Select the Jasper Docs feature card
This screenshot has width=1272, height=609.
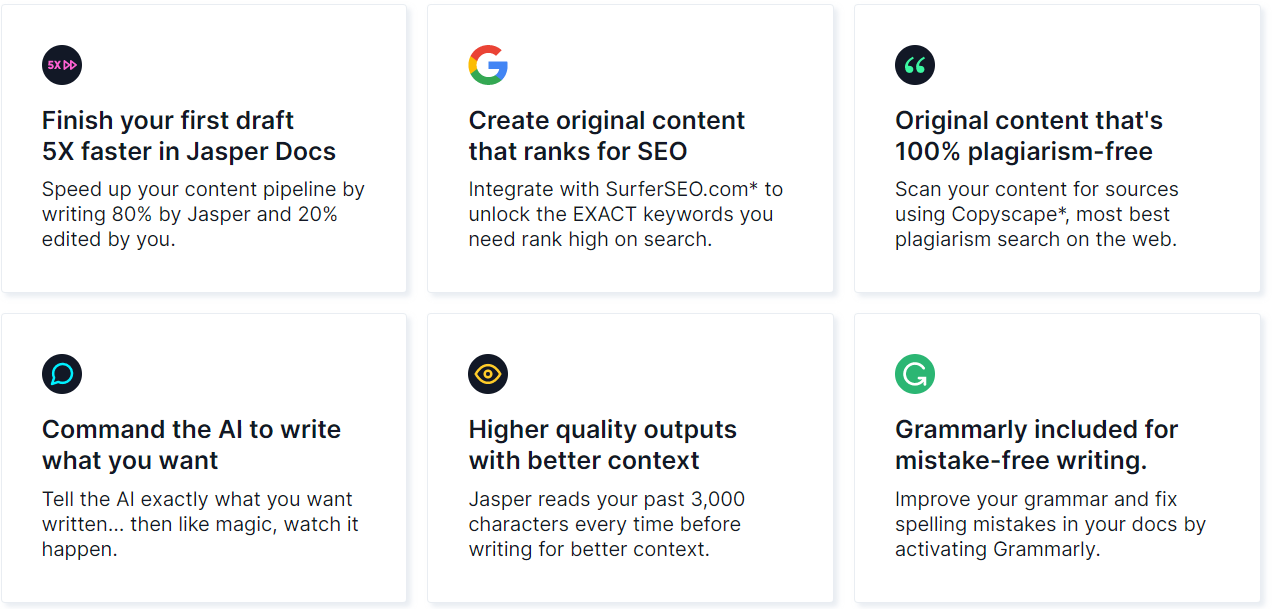204,149
